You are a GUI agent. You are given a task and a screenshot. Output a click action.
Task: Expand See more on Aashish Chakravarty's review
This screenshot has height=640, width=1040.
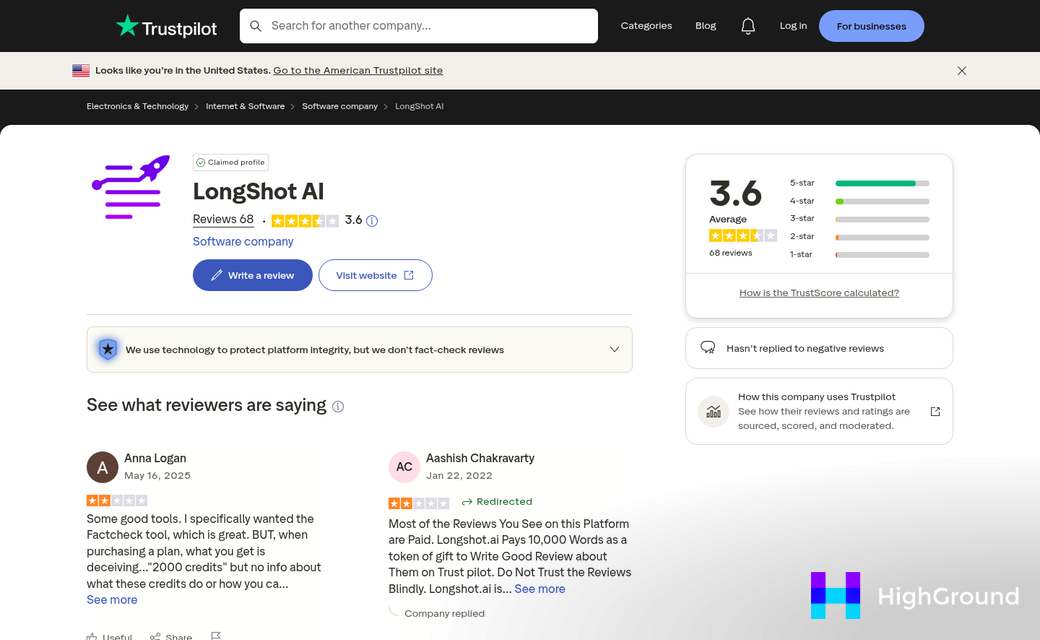click(540, 589)
